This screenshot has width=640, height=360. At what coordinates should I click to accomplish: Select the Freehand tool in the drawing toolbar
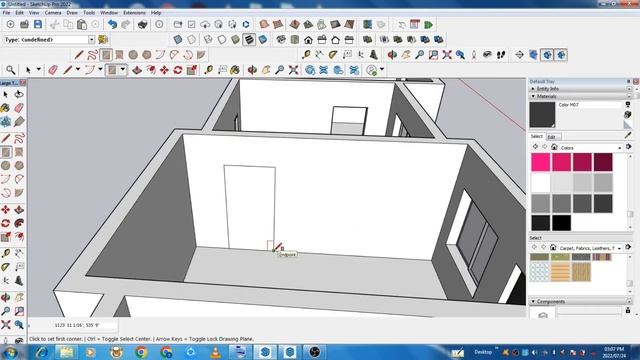point(93,55)
